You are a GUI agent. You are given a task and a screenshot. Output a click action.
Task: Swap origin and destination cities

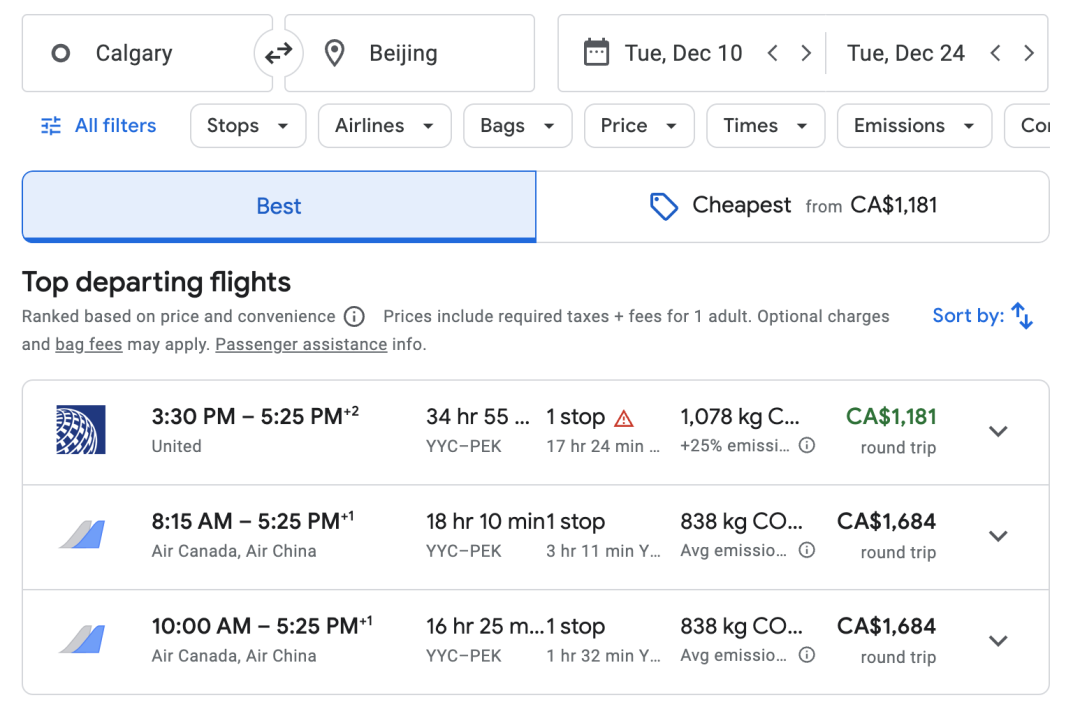278,53
